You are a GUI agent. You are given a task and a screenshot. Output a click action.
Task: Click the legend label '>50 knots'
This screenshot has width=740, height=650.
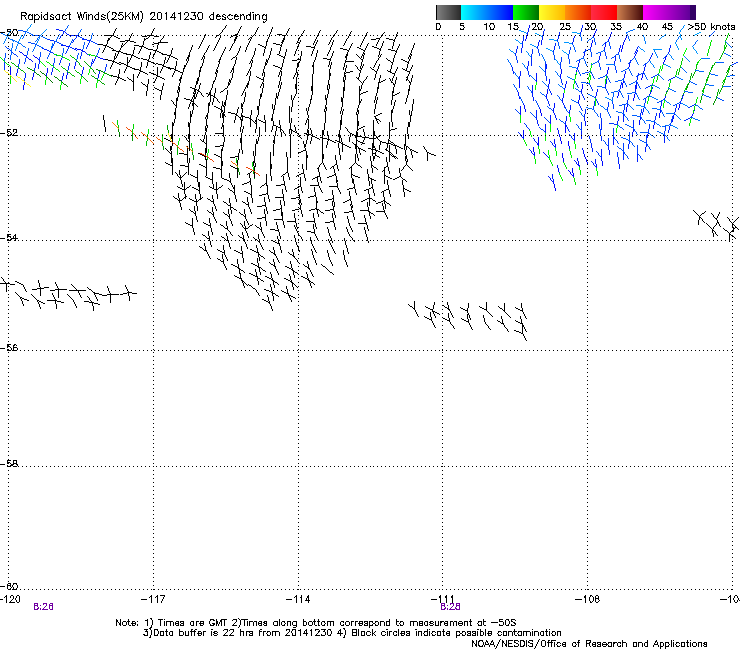pos(711,27)
